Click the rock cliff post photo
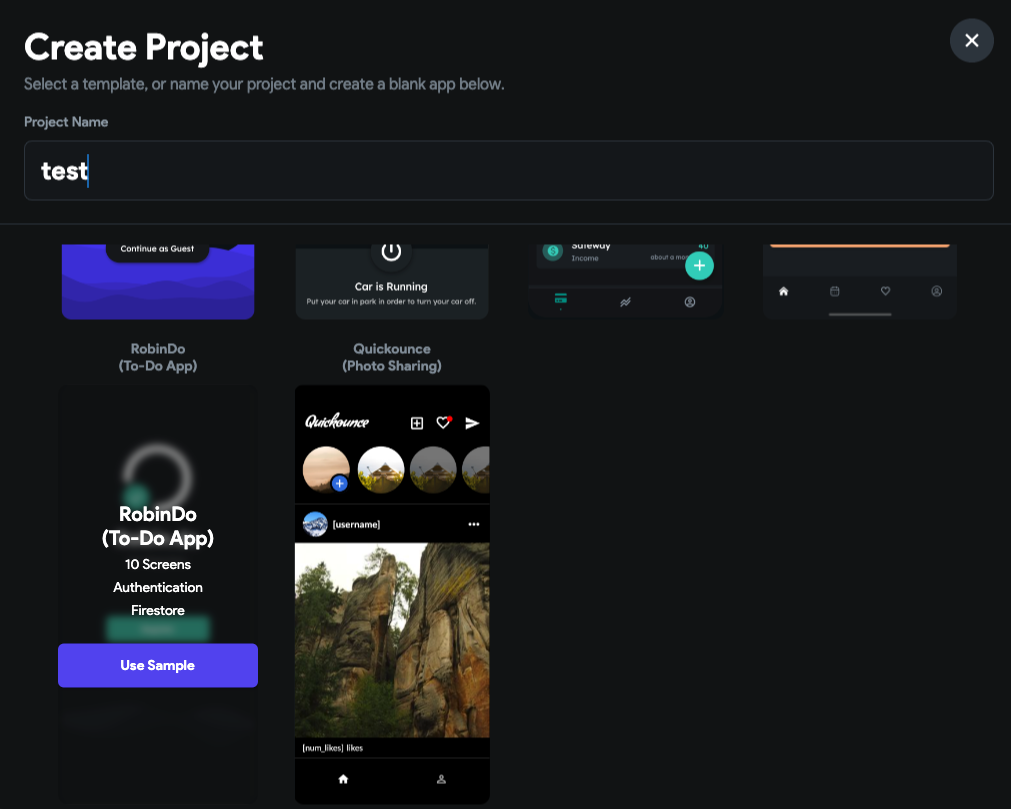The width and height of the screenshot is (1011, 809). pos(392,639)
